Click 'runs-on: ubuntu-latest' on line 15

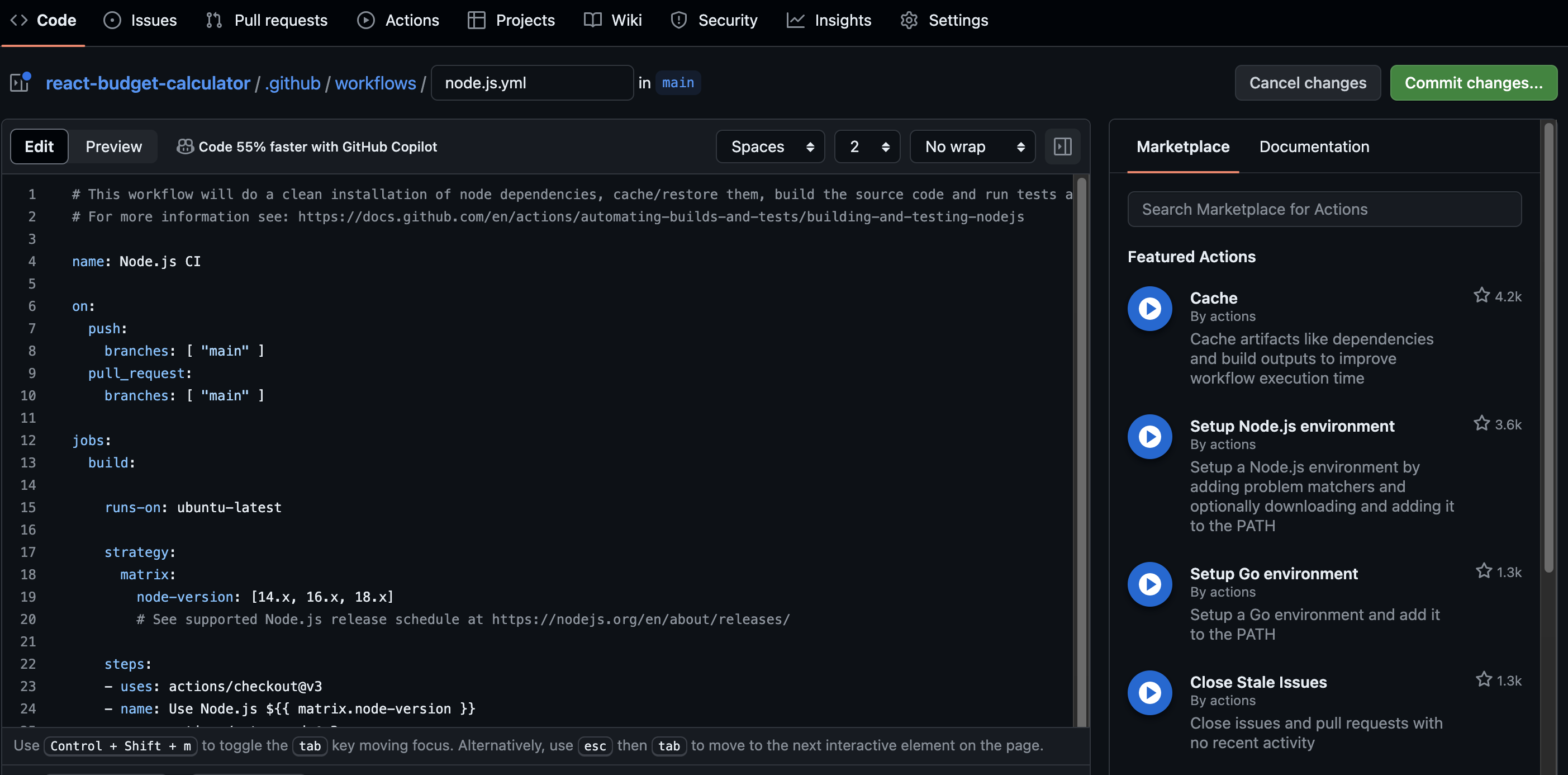click(x=193, y=508)
